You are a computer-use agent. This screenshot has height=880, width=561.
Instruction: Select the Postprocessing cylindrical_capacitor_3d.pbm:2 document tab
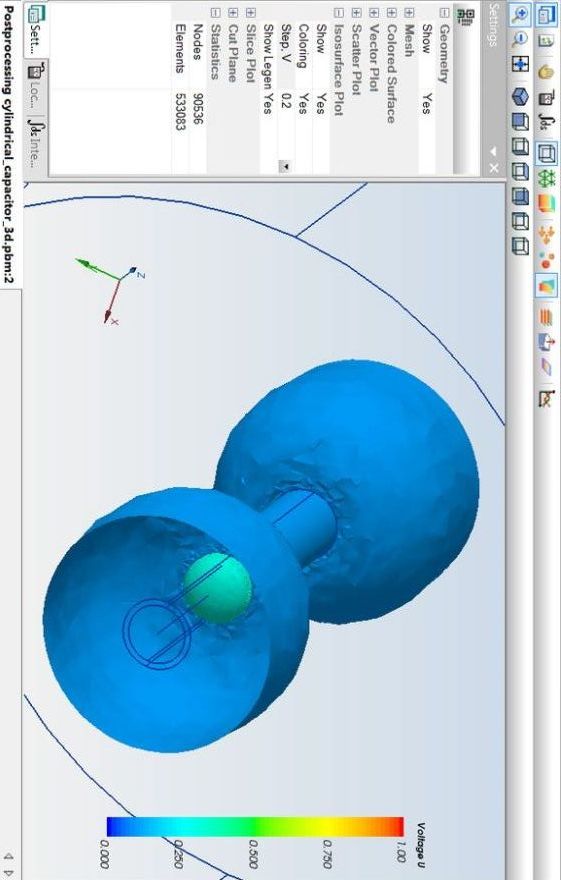[x=10, y=144]
